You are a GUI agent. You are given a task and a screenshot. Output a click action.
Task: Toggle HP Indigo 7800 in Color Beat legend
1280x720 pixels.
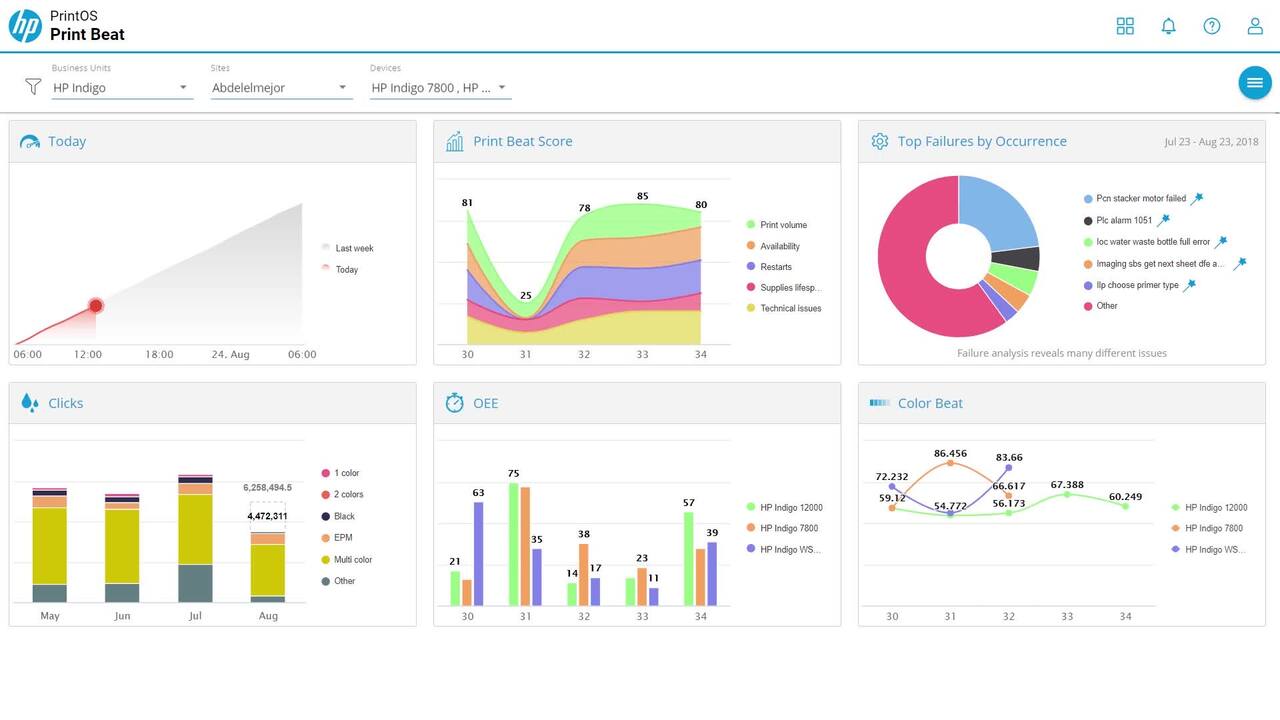1207,528
